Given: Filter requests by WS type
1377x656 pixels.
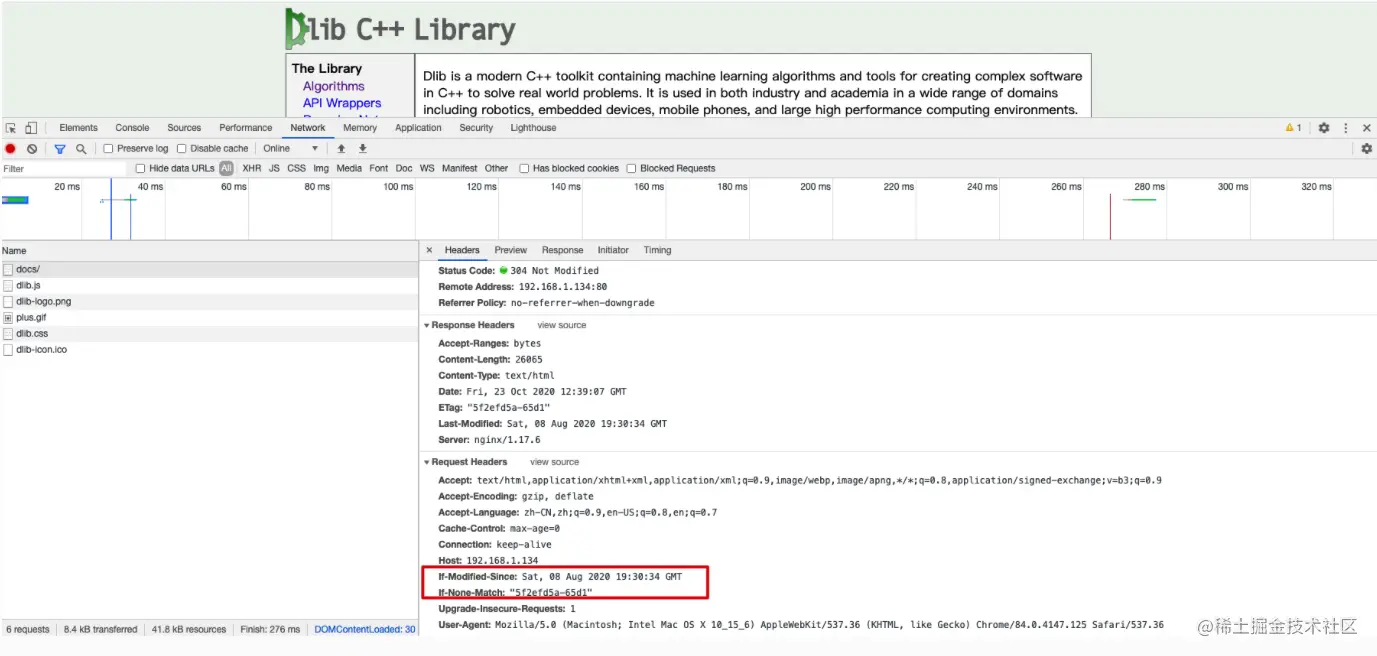Looking at the screenshot, I should 427,168.
